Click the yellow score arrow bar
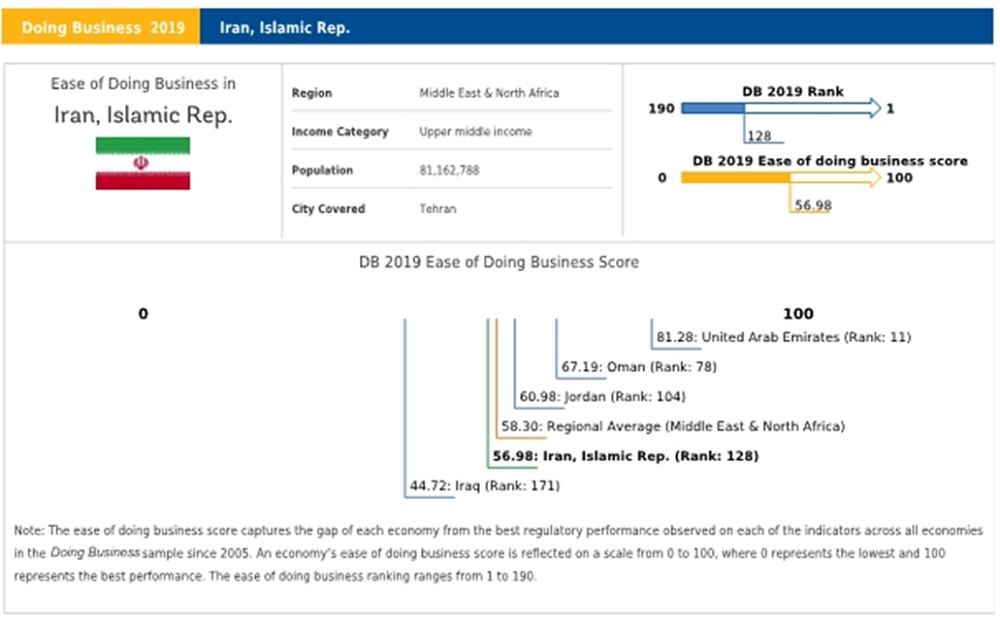The image size is (1000, 624). coord(781,177)
